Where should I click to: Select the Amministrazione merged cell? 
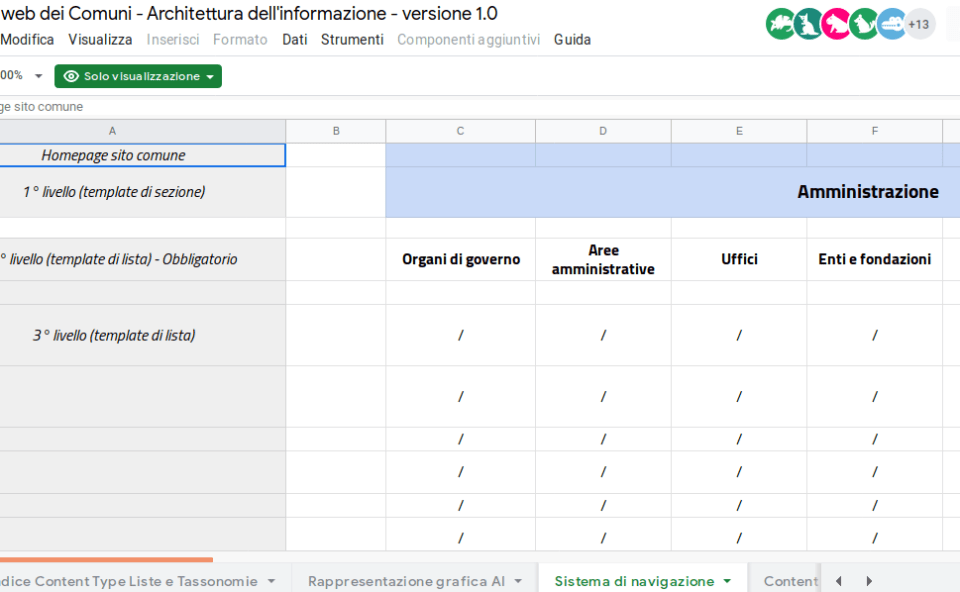672,192
